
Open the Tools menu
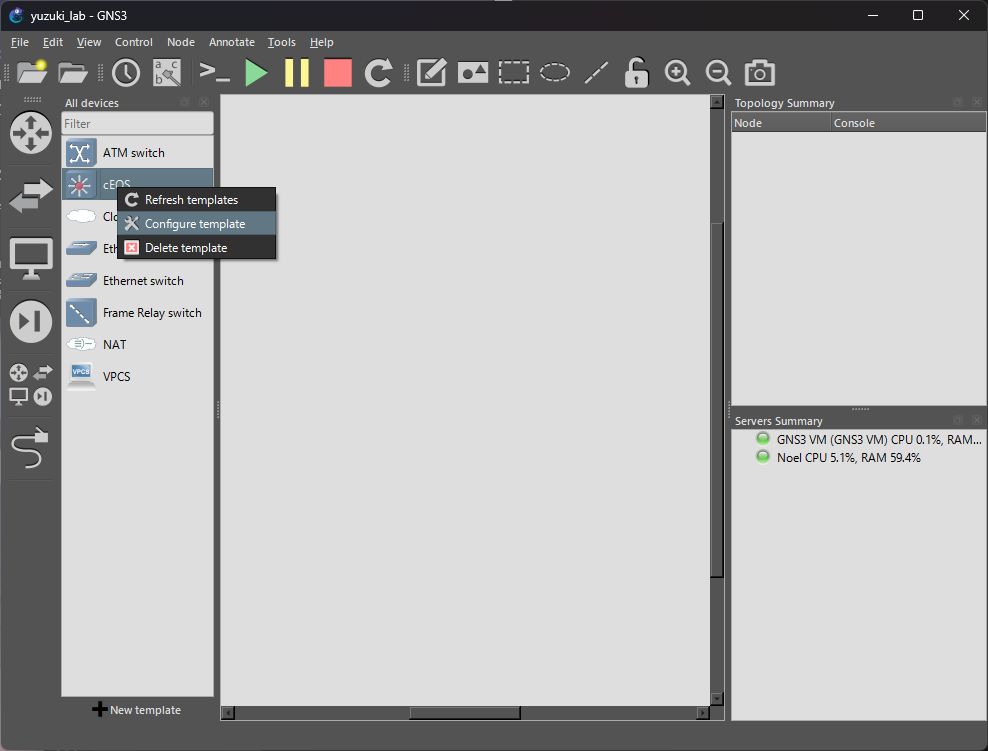(x=282, y=42)
